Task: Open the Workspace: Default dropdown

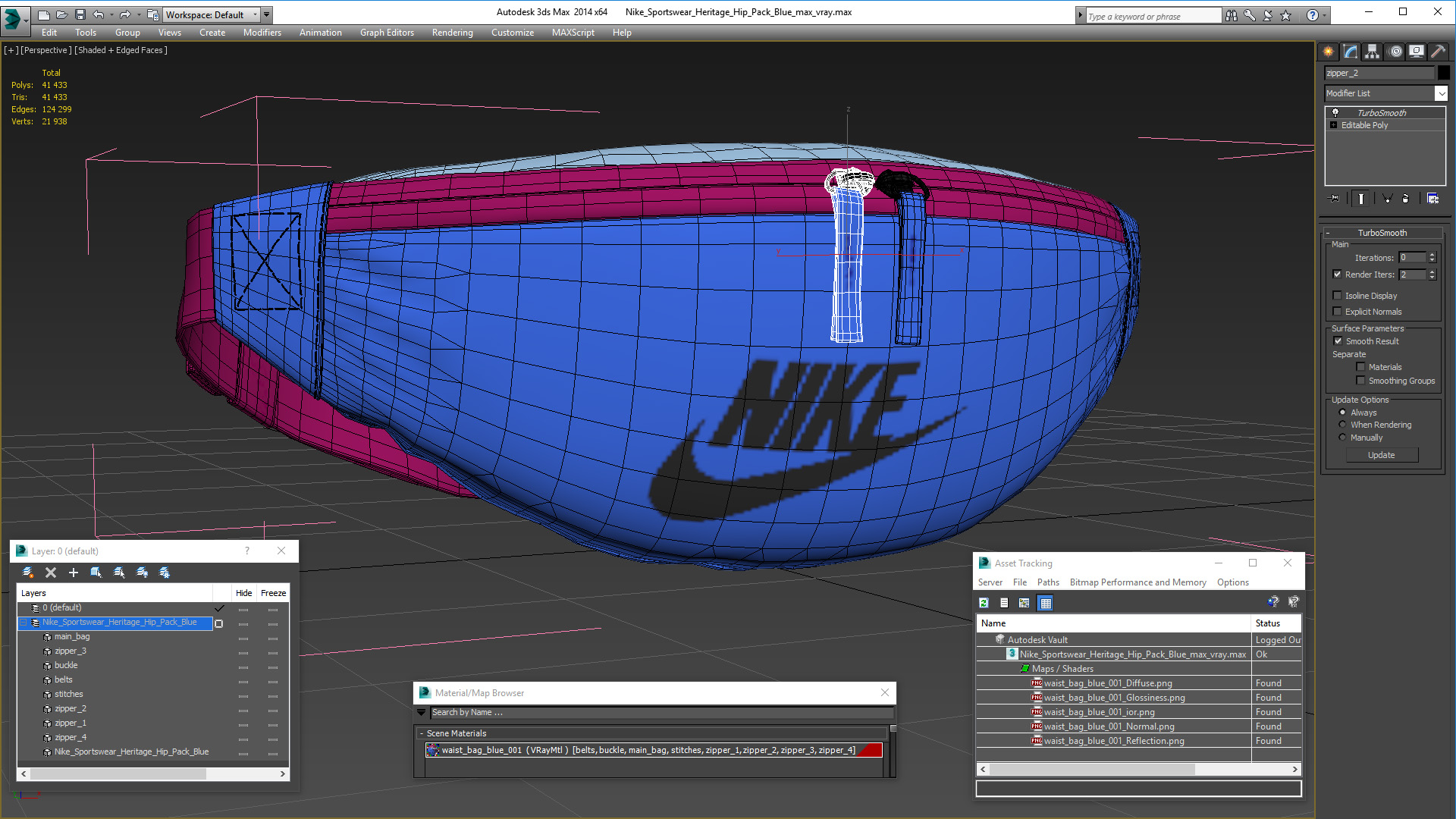Action: (x=212, y=14)
